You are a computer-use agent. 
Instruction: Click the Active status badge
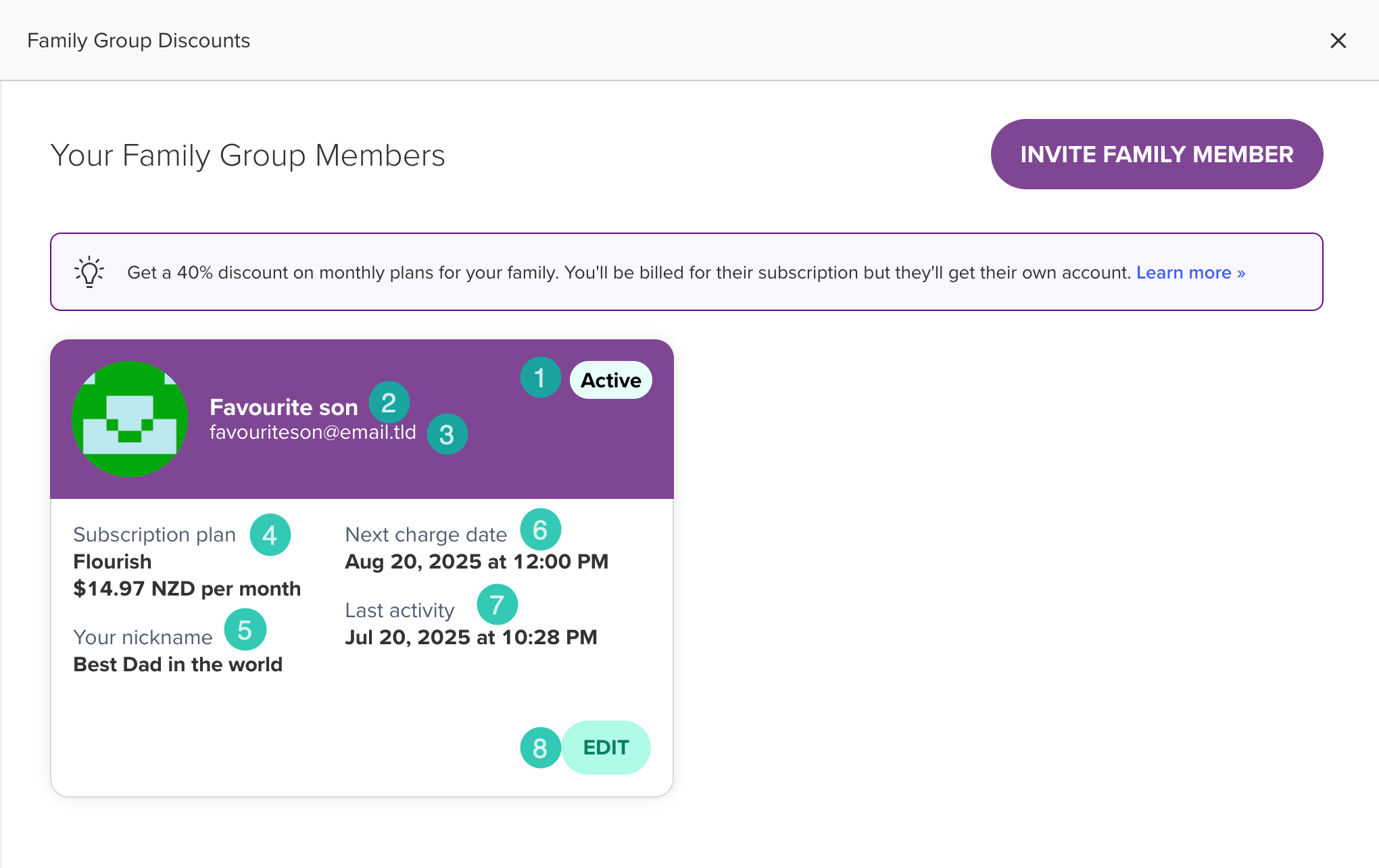610,379
